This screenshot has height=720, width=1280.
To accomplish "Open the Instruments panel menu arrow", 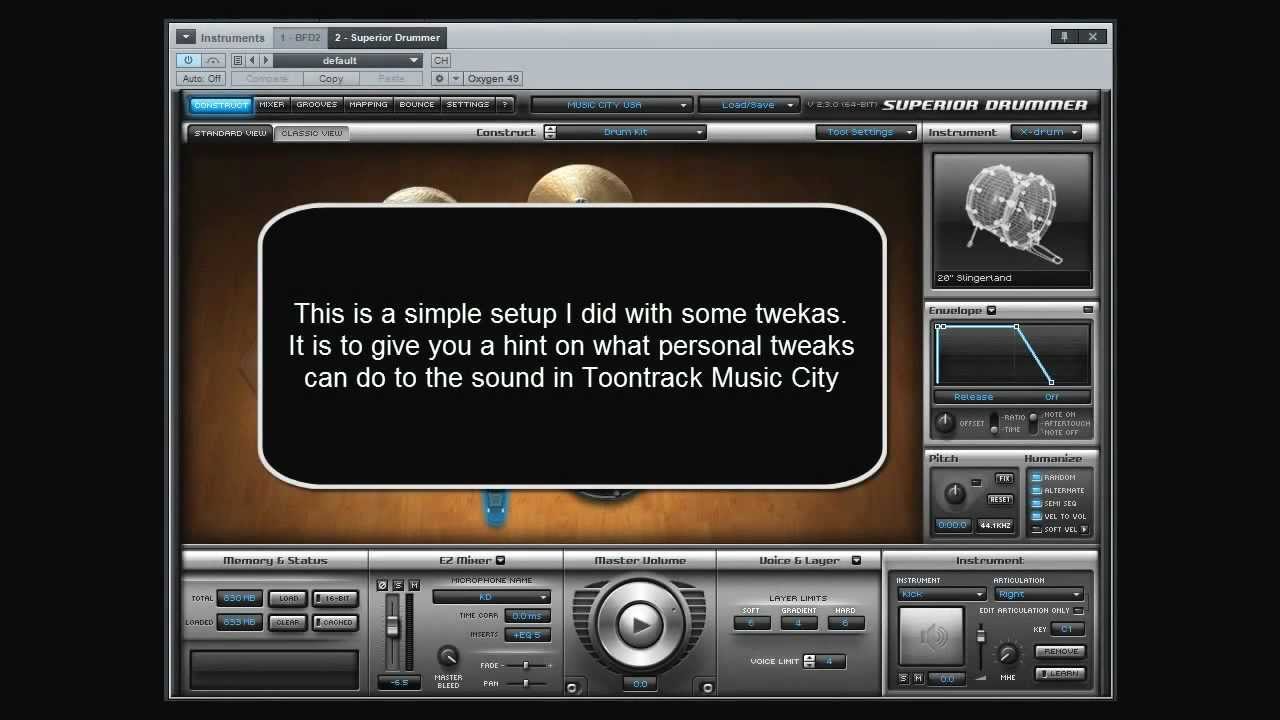I will [186, 37].
